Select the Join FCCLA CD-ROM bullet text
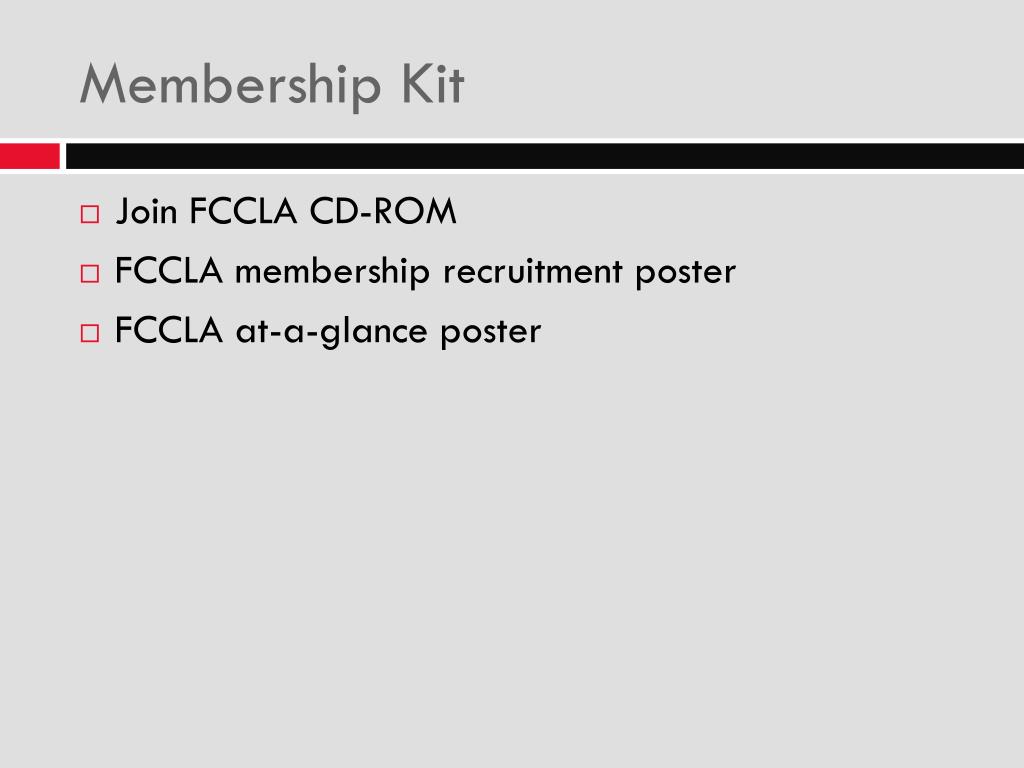Screen dimensions: 1024x768 [x=286, y=212]
